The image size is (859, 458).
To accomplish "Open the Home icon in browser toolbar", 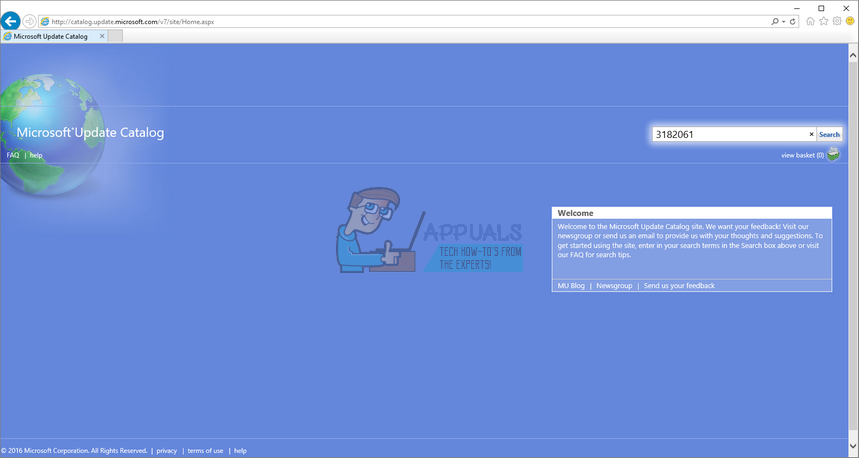I will [810, 21].
